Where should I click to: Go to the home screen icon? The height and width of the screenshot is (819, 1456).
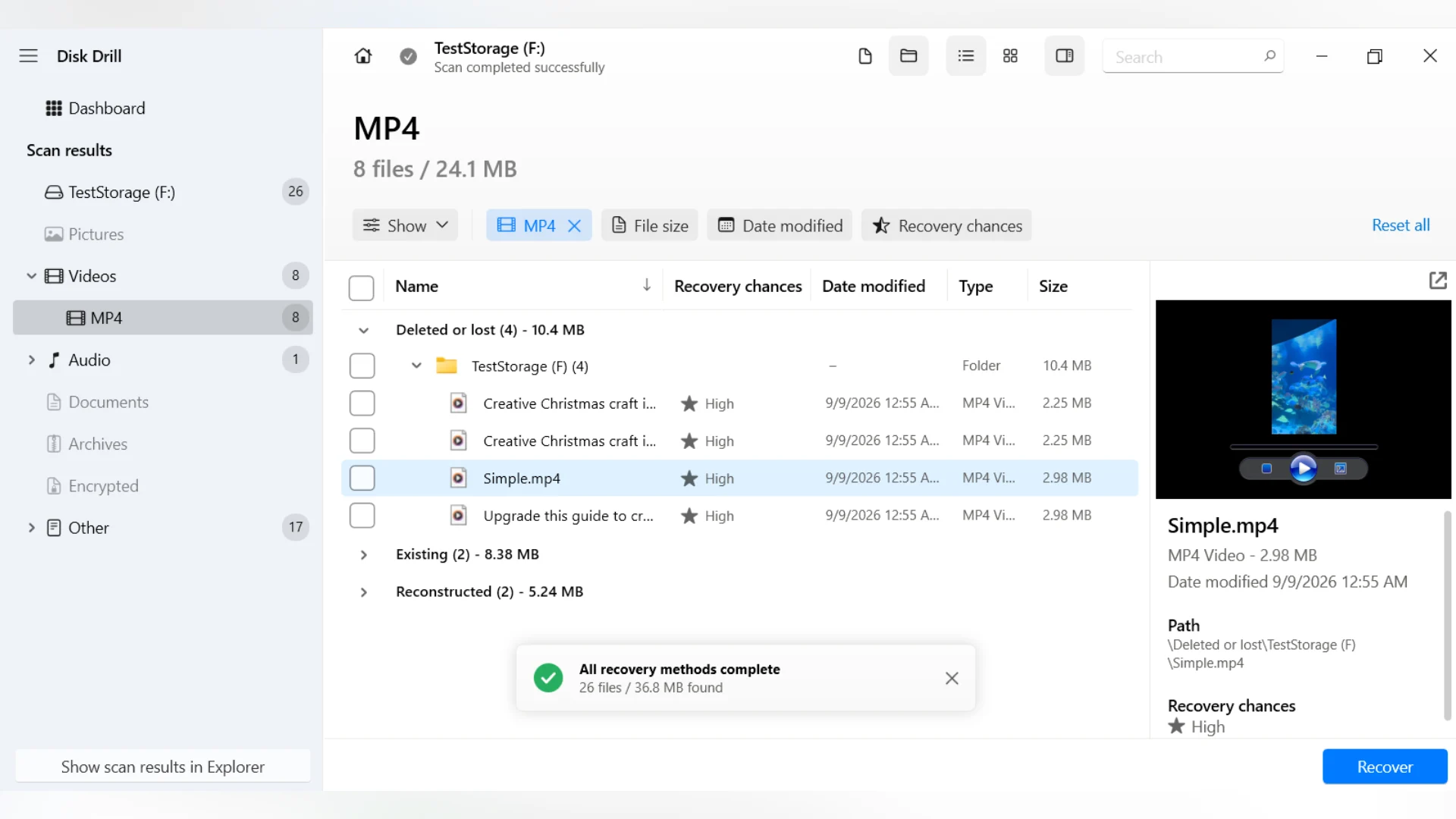[x=363, y=56]
